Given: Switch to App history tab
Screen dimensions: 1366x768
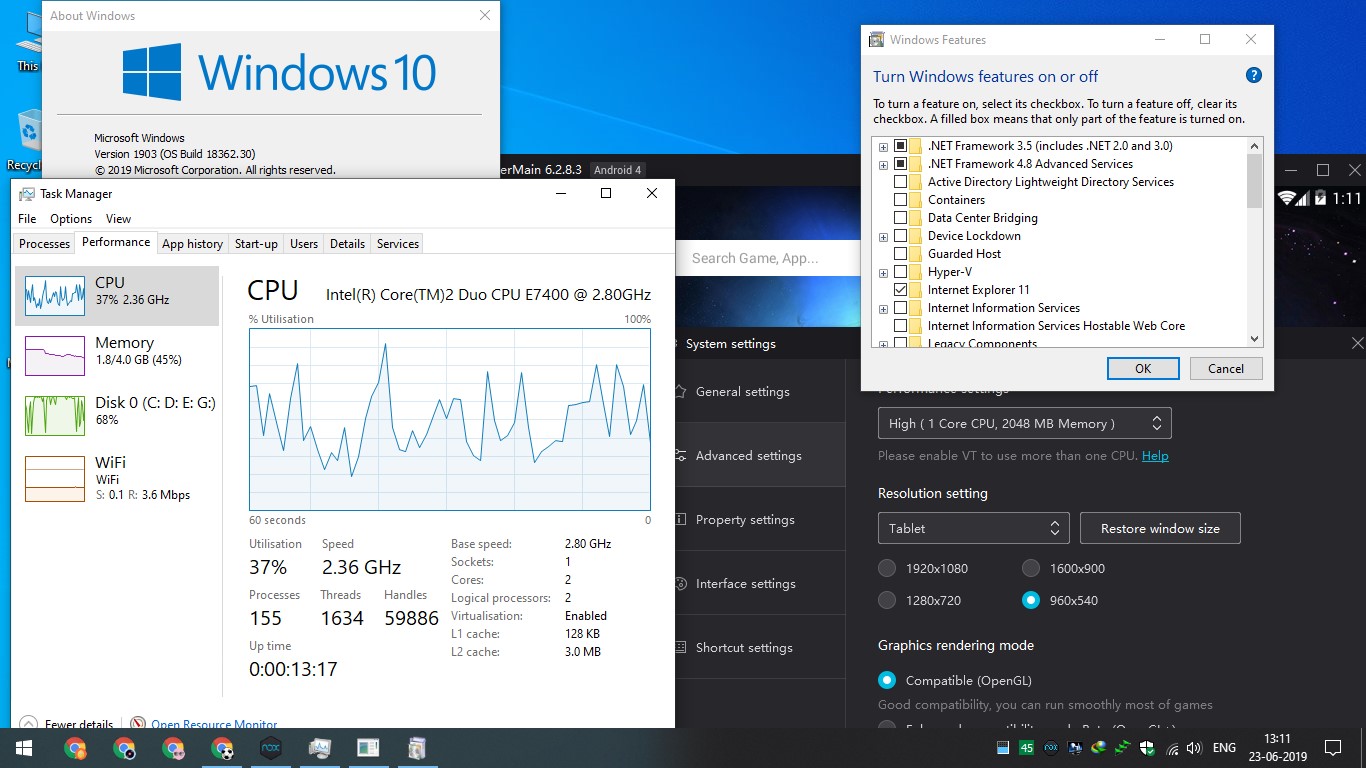Looking at the screenshot, I should [x=192, y=243].
